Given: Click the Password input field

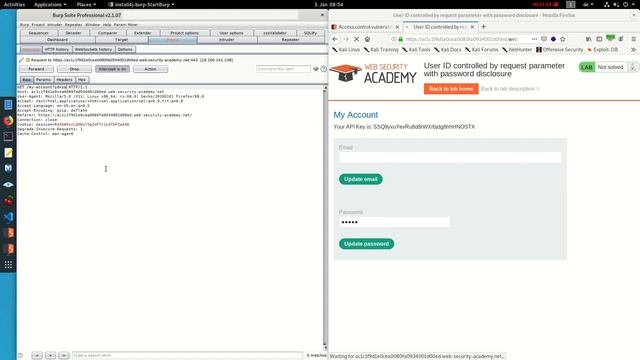Looking at the screenshot, I should pos(394,222).
